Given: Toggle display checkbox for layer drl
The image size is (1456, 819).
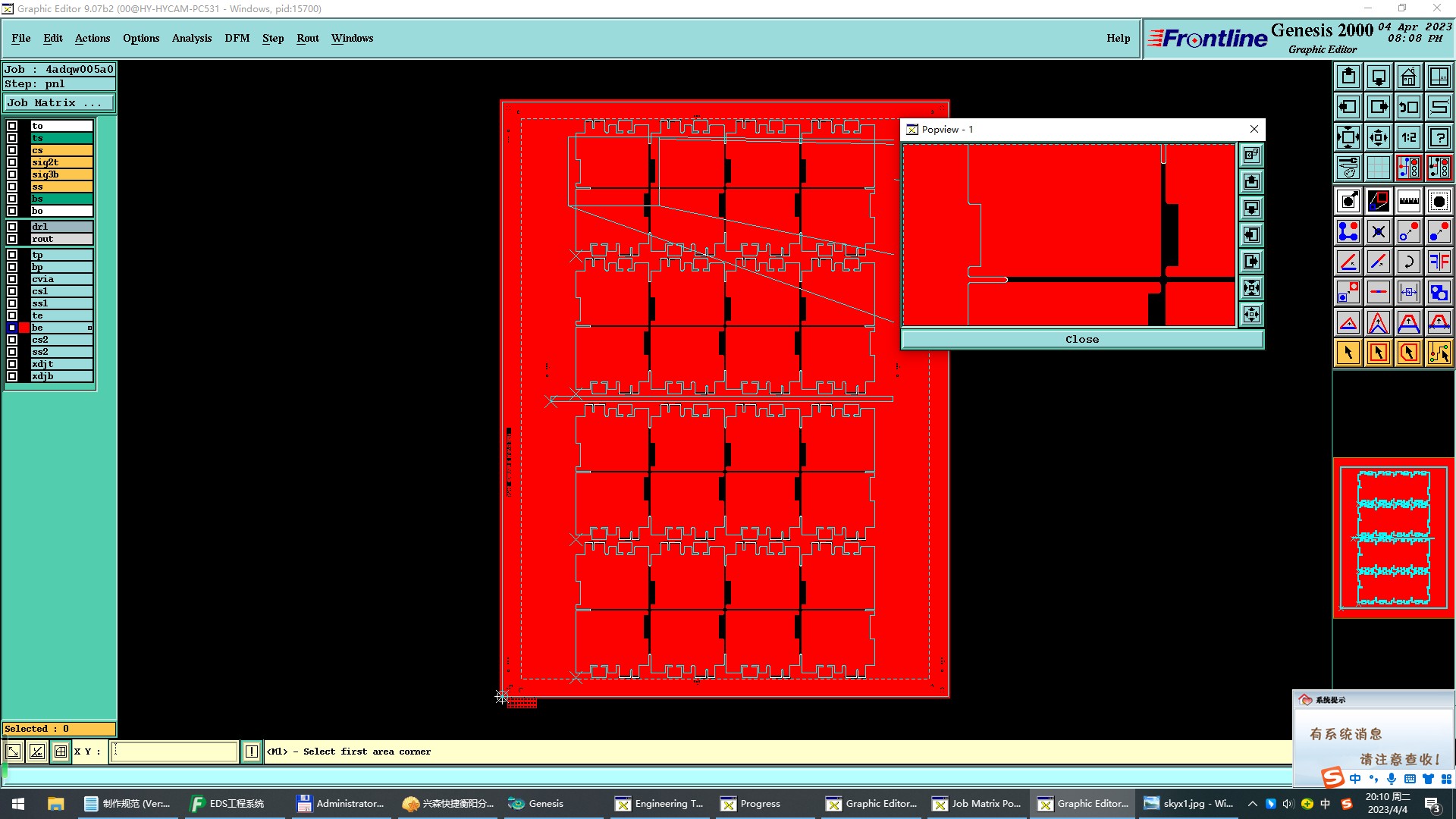Looking at the screenshot, I should click(12, 227).
